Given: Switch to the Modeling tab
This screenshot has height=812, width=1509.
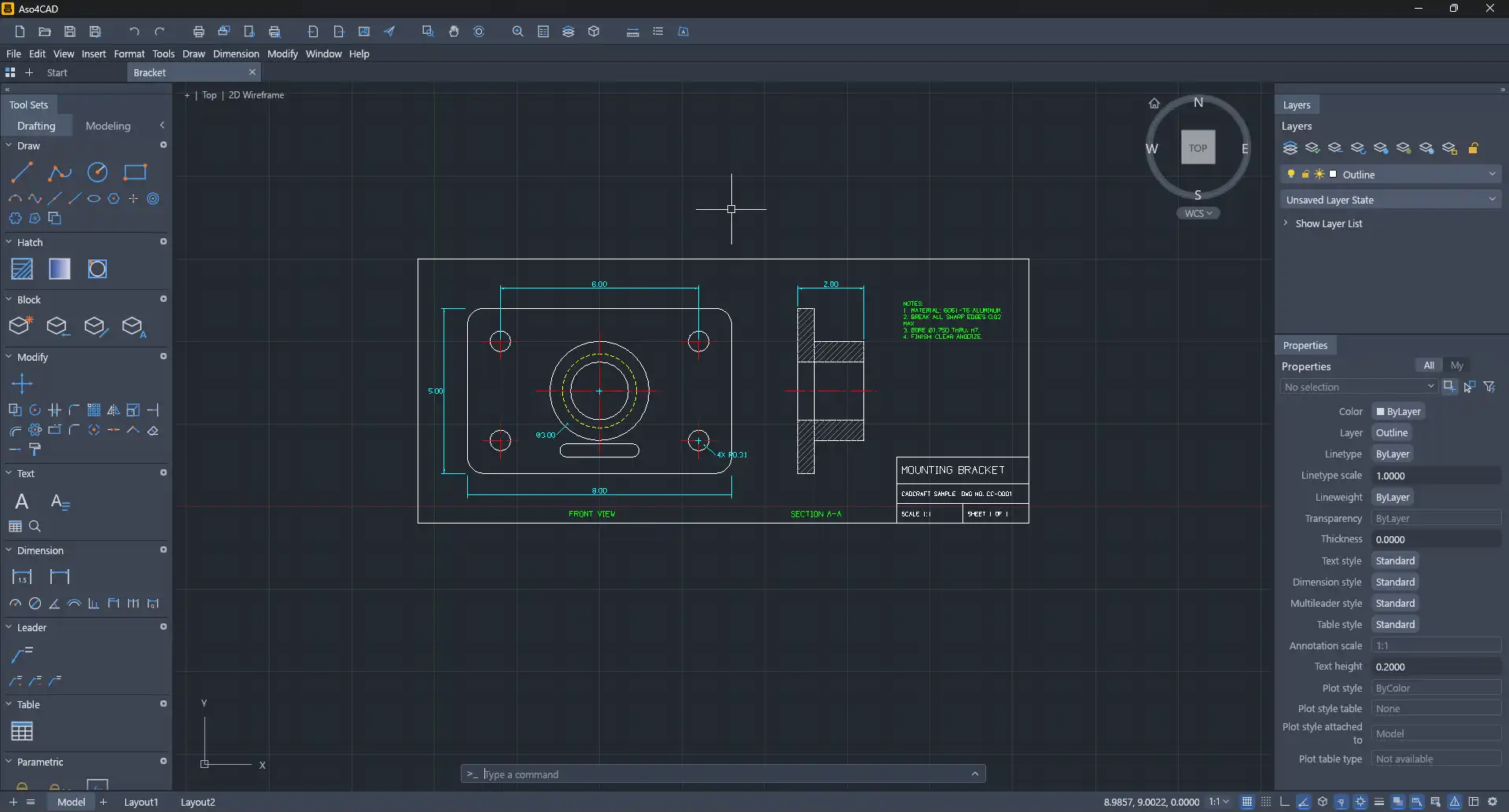Looking at the screenshot, I should pyautogui.click(x=108, y=126).
